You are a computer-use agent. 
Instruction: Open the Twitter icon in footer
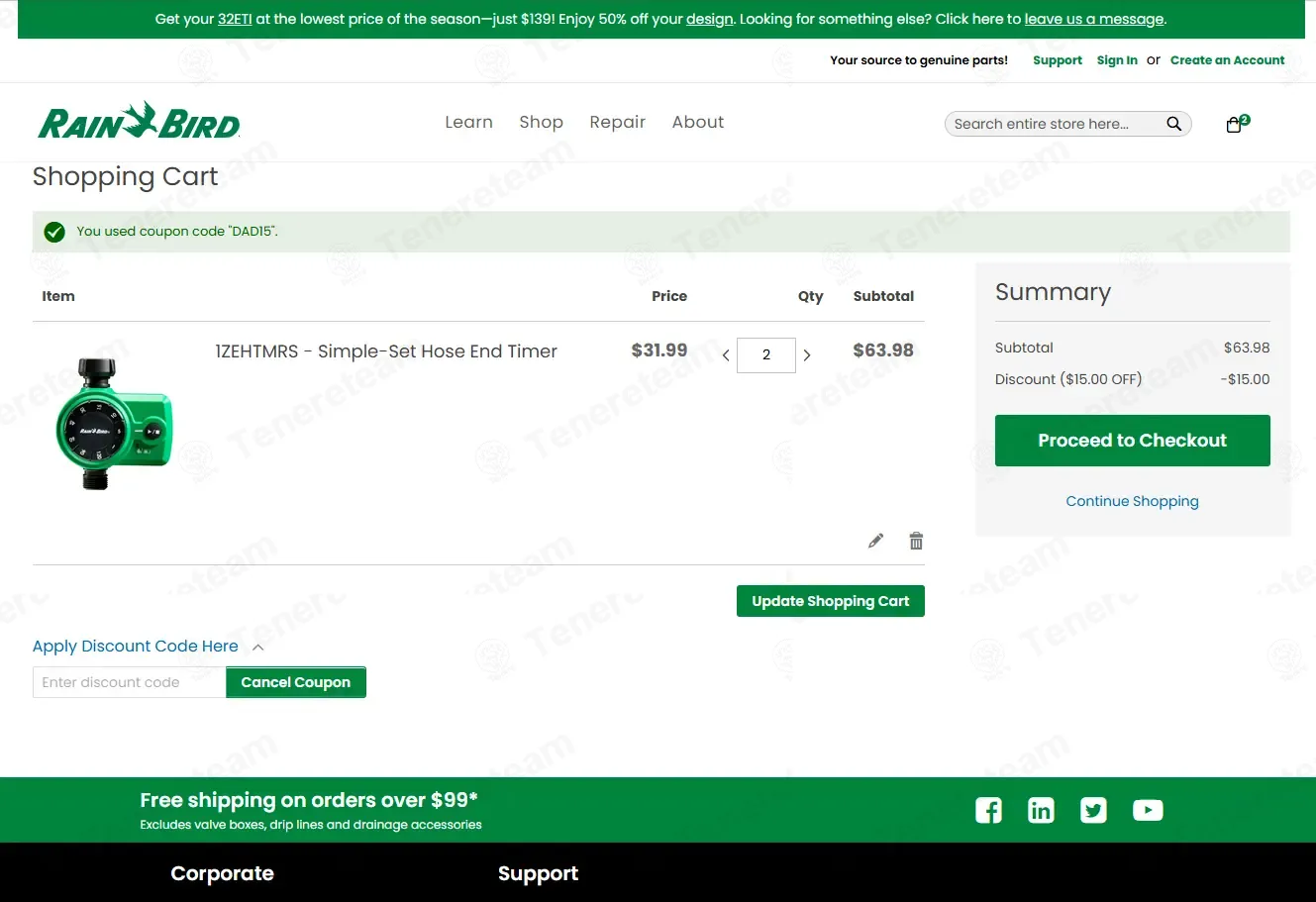[x=1093, y=810]
